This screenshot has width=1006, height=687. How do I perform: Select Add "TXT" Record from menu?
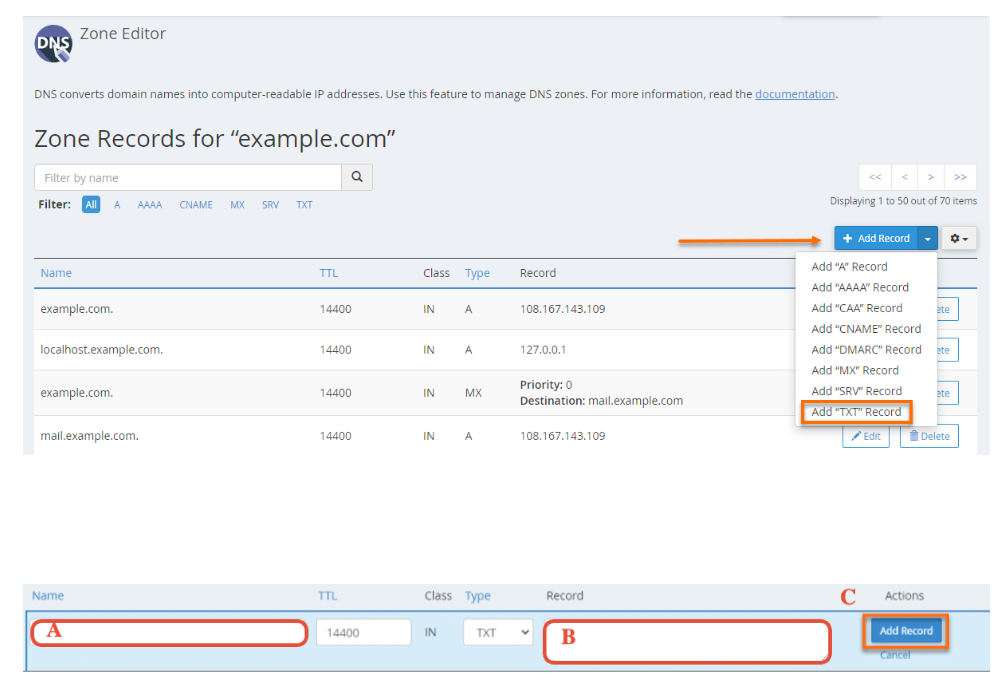click(x=856, y=412)
